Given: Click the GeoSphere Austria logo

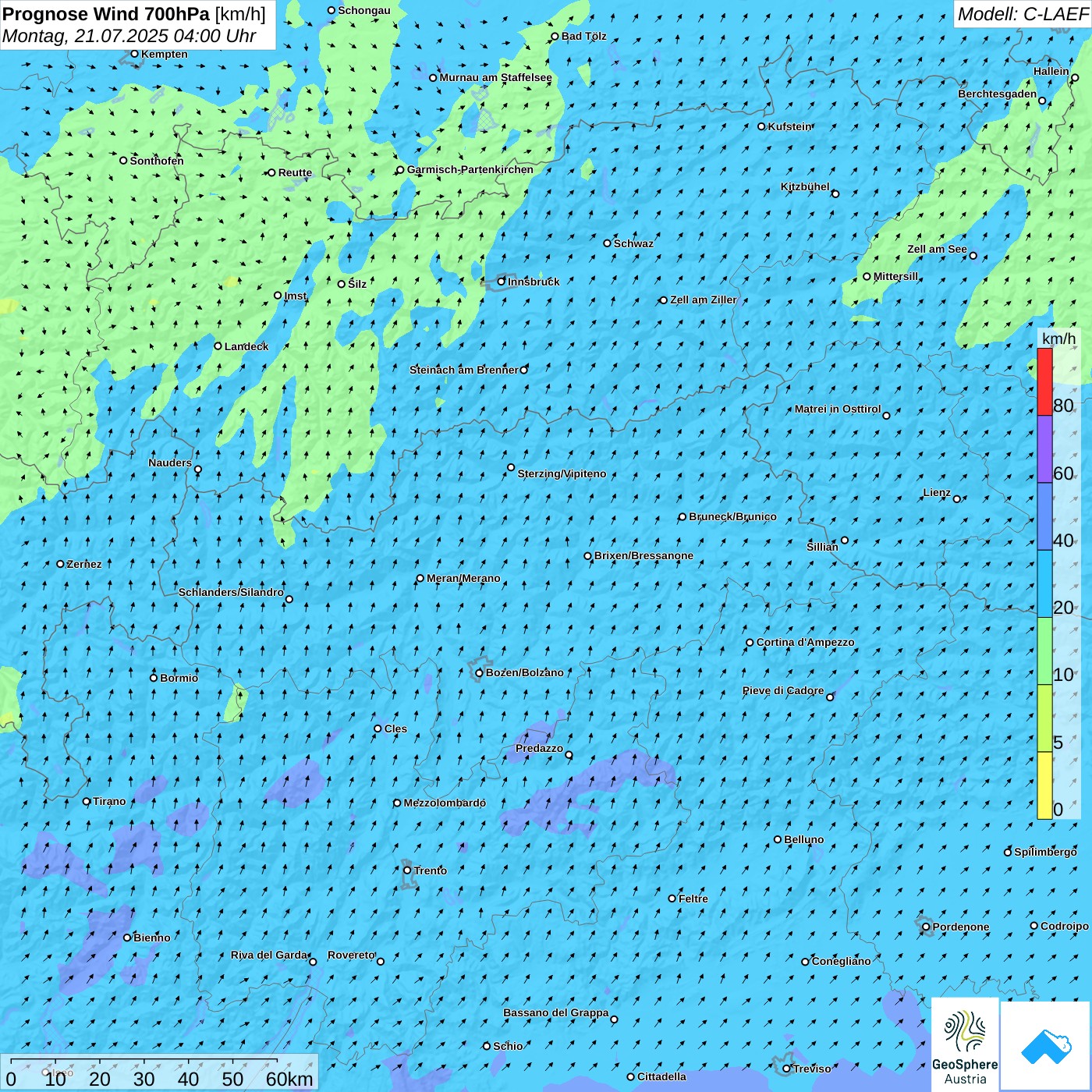Looking at the screenshot, I should tap(965, 1045).
